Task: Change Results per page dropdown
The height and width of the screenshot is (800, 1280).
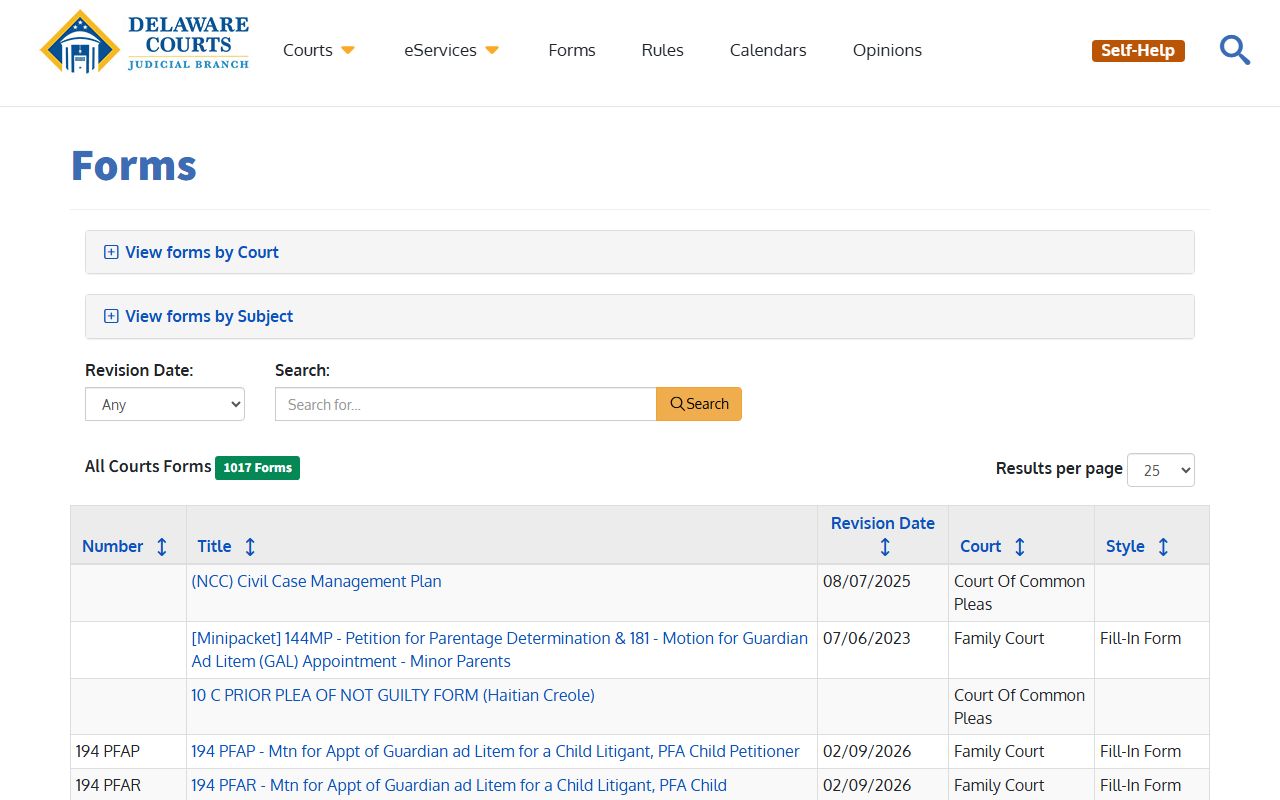Action: pos(1160,470)
